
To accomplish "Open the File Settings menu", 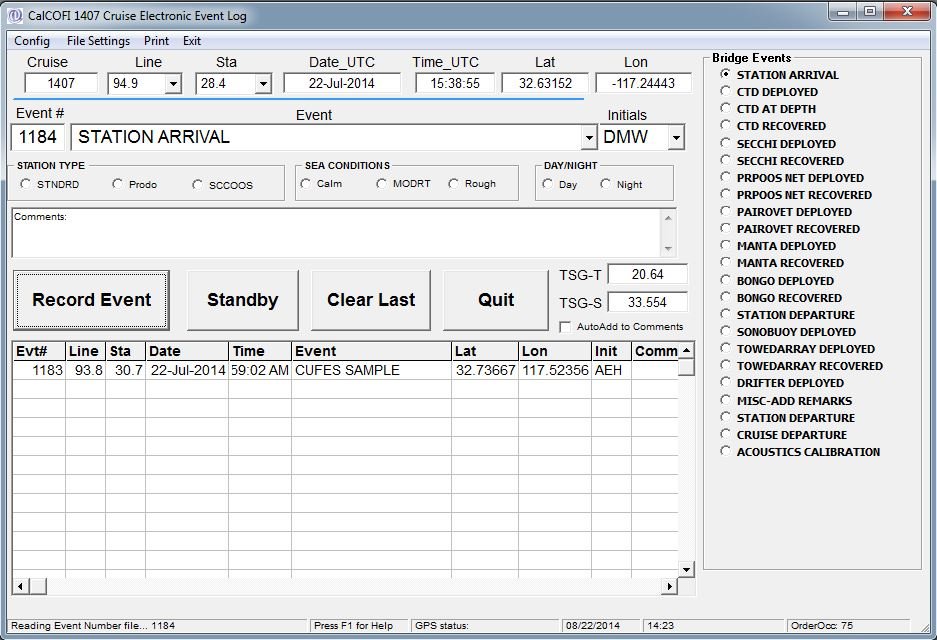I will [x=98, y=41].
